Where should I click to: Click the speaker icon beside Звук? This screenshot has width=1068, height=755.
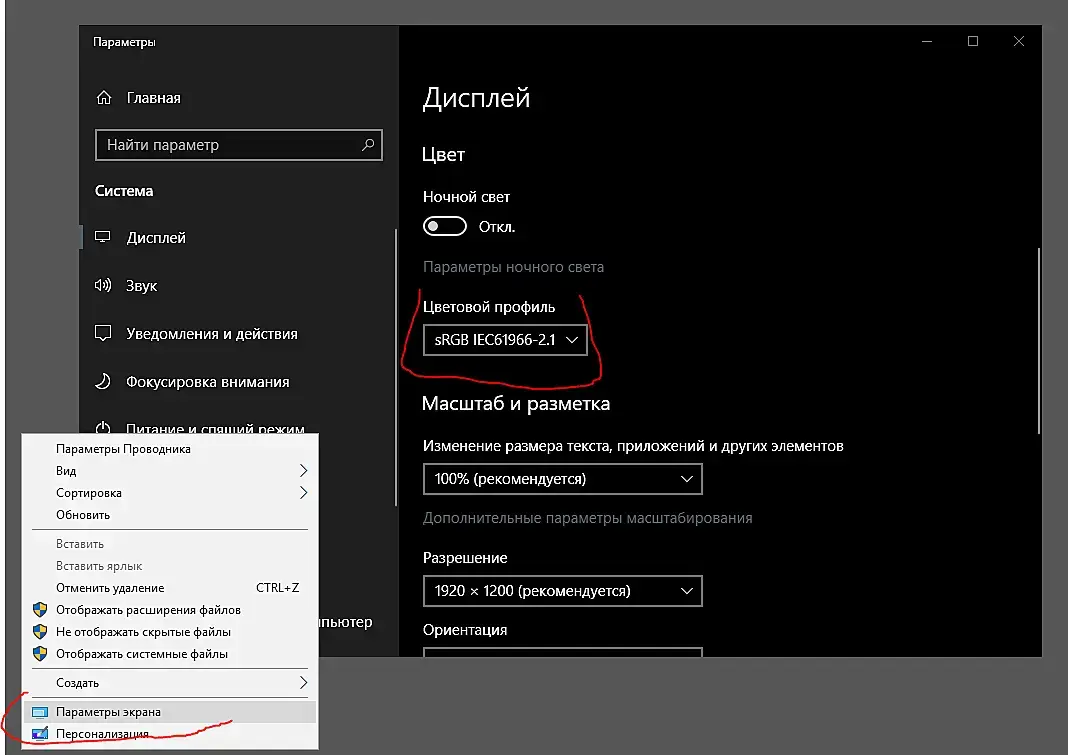(103, 285)
